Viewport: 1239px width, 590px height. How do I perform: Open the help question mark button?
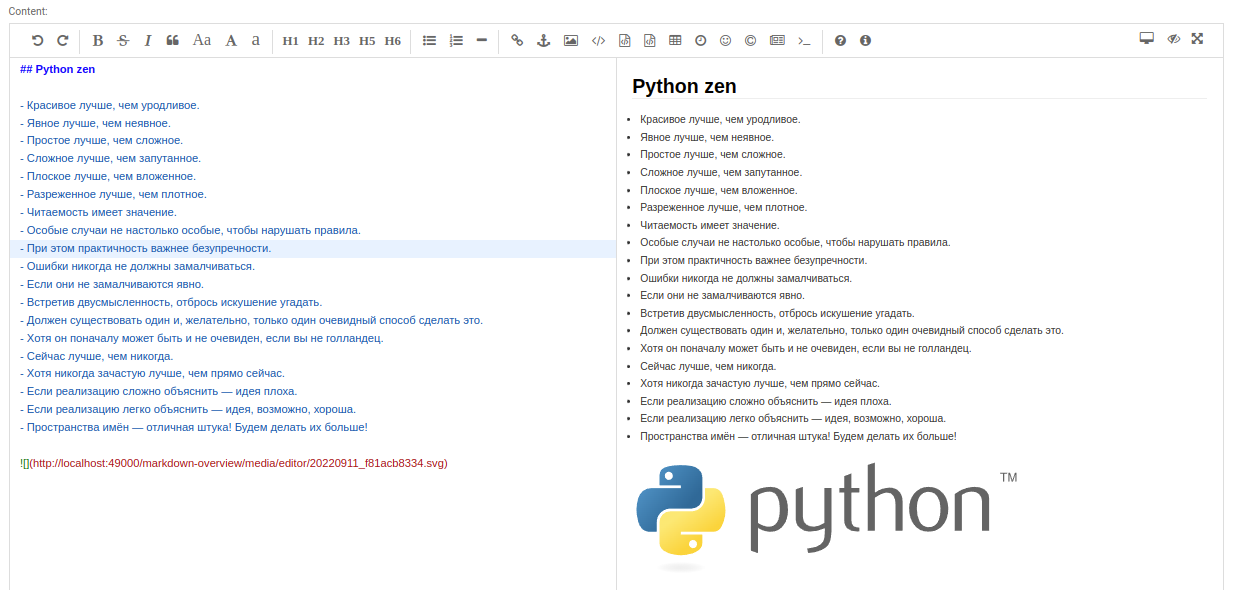coord(840,41)
